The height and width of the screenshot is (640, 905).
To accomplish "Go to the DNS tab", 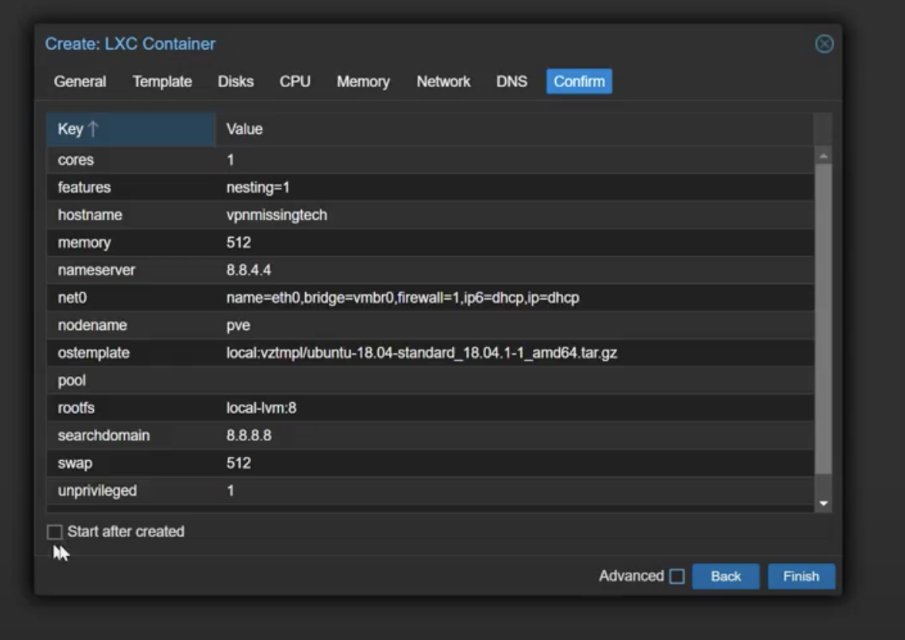I will (x=511, y=82).
